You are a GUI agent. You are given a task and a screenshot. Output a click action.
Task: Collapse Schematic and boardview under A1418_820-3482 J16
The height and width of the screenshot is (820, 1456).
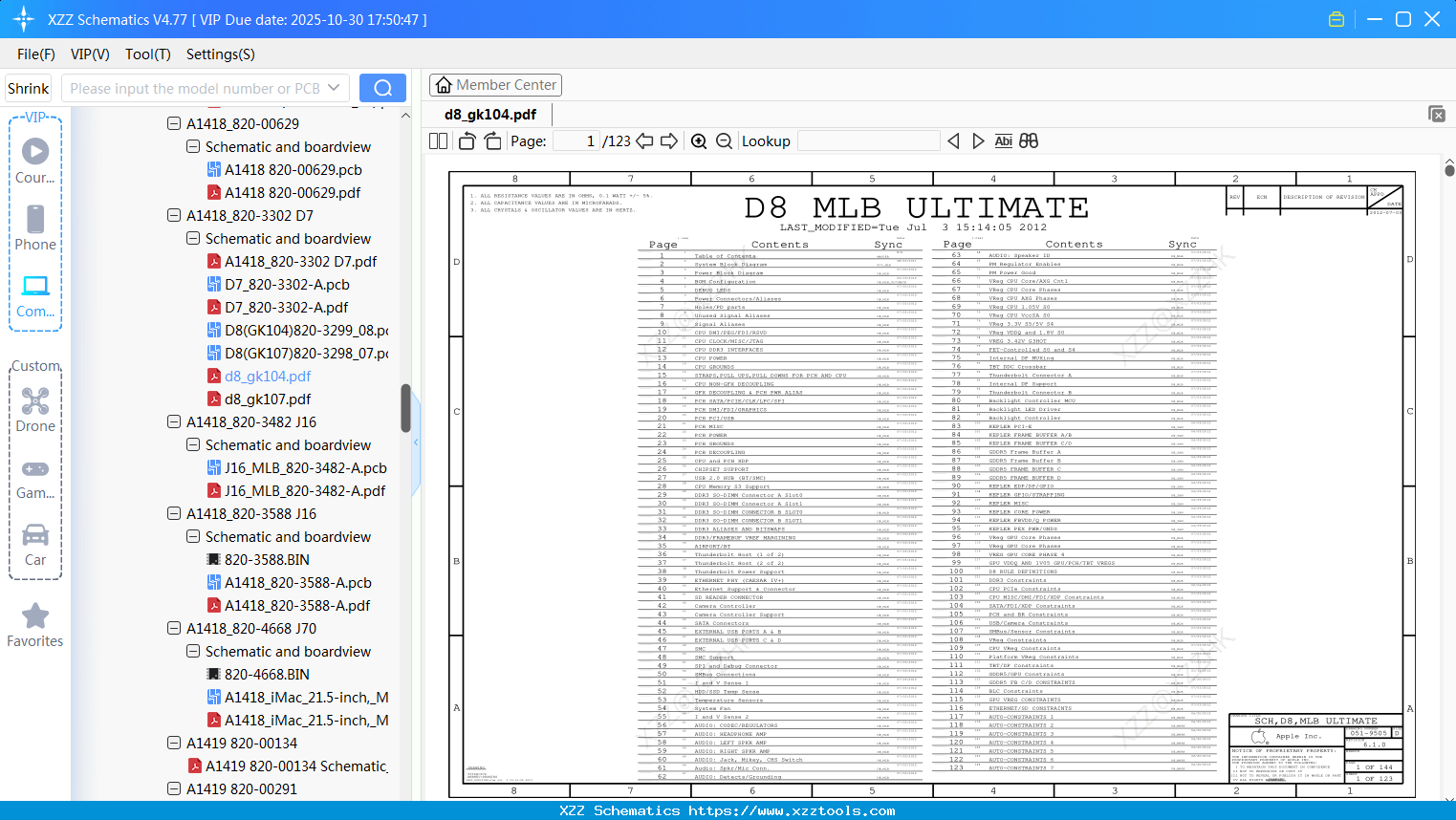point(193,445)
